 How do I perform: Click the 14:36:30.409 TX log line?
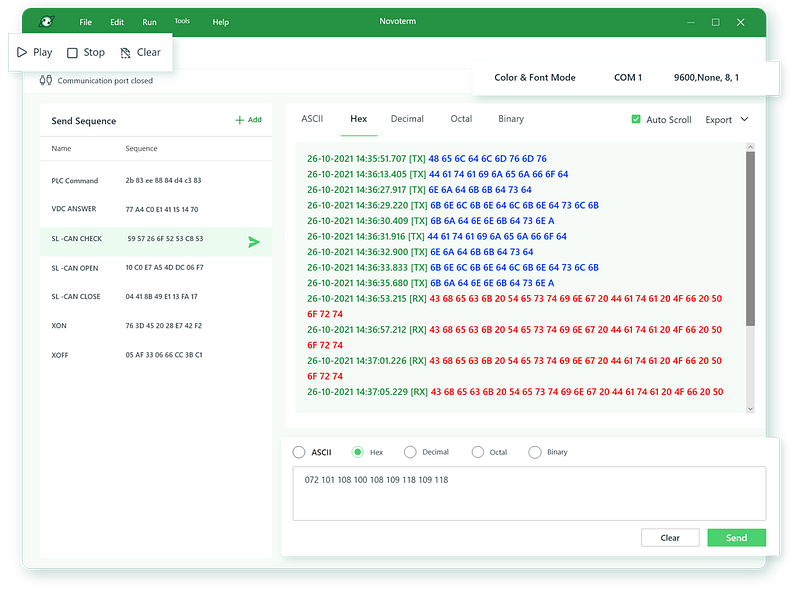430,221
